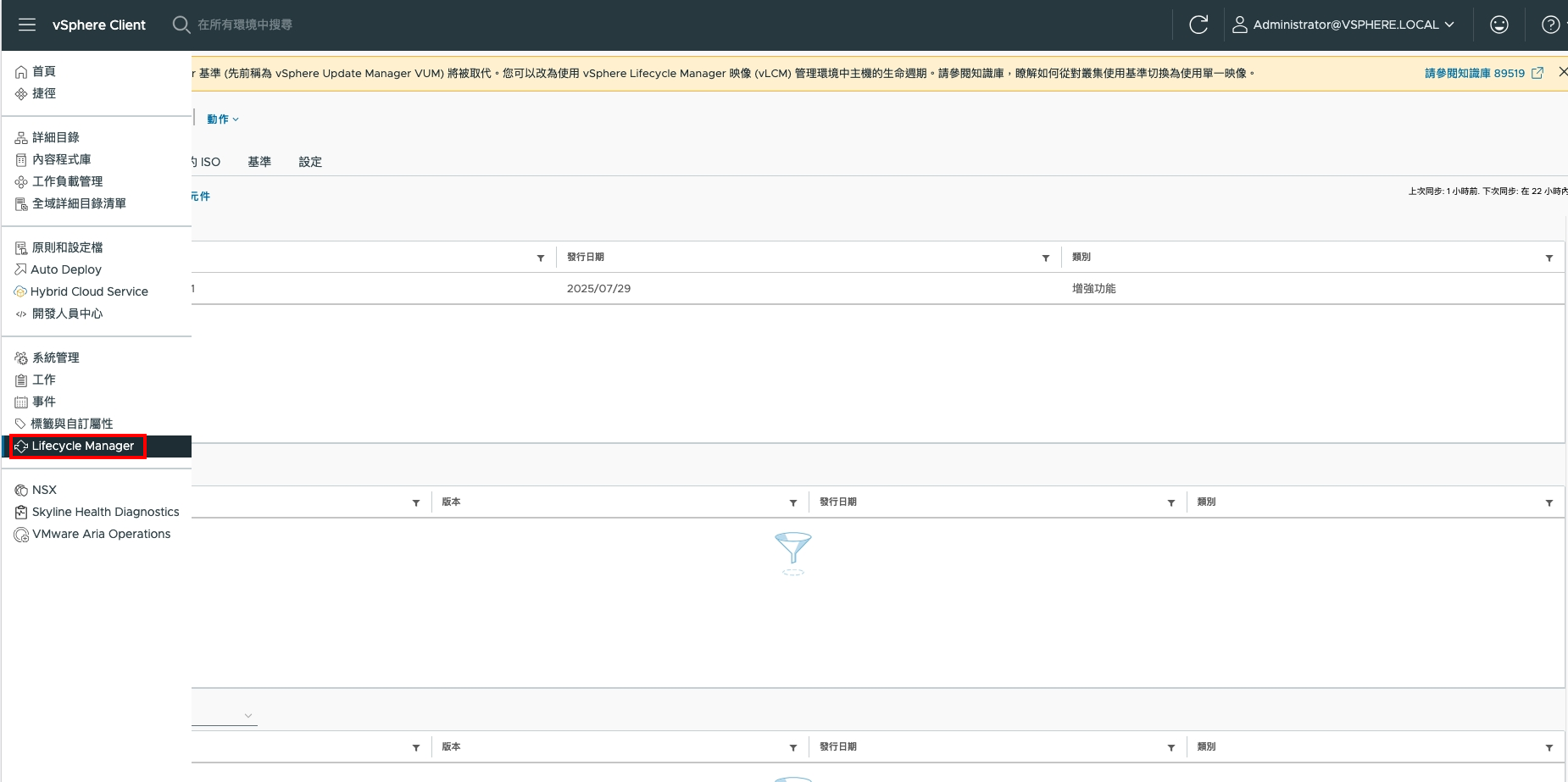Click the 類別 header in top table
The image size is (1568, 782).
click(1081, 257)
